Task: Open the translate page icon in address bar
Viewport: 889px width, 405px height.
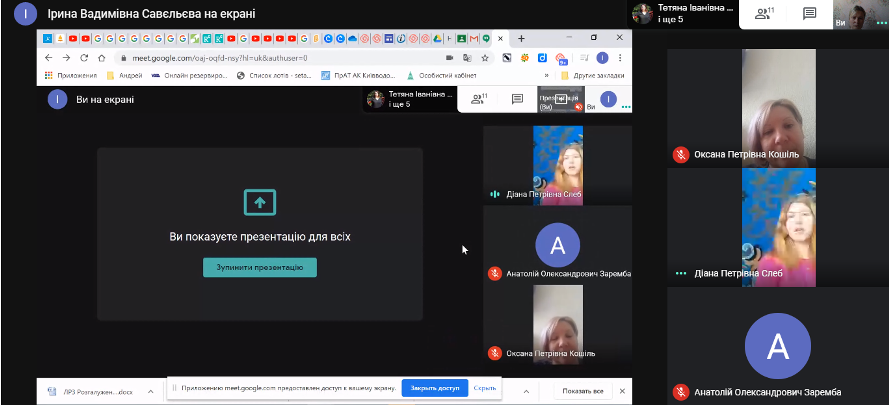Action: point(467,58)
